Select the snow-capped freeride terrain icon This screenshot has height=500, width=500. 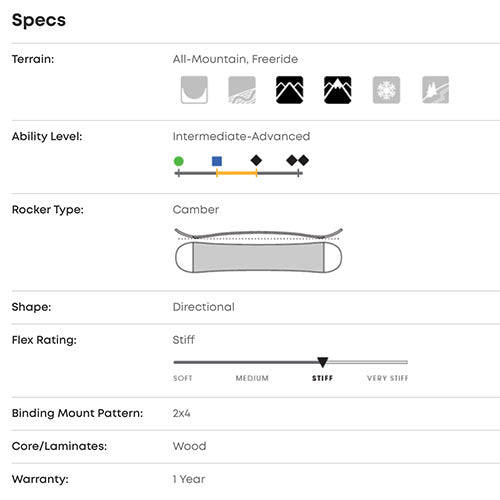[x=338, y=90]
